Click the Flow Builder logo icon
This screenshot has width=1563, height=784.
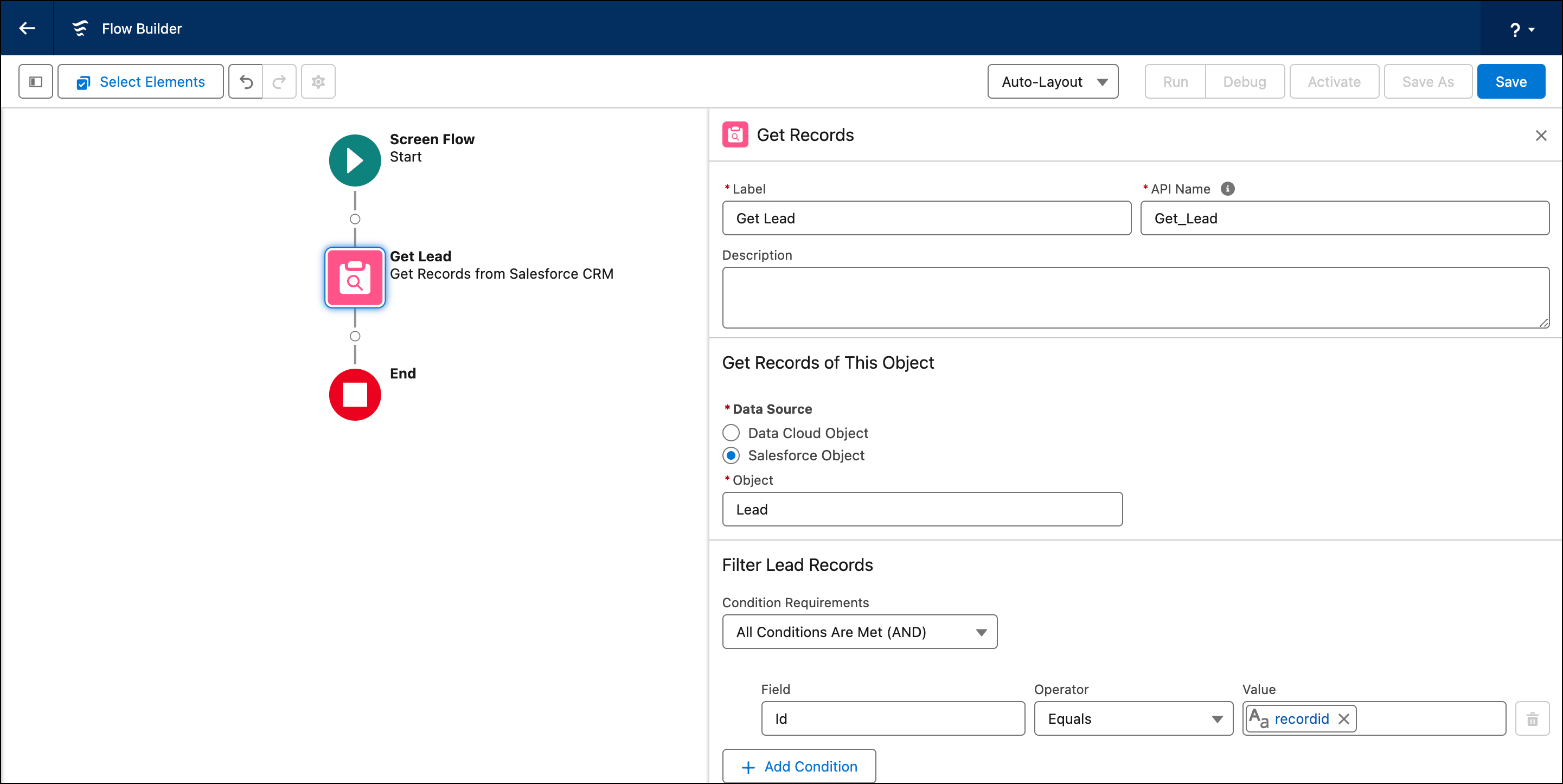pyautogui.click(x=80, y=29)
